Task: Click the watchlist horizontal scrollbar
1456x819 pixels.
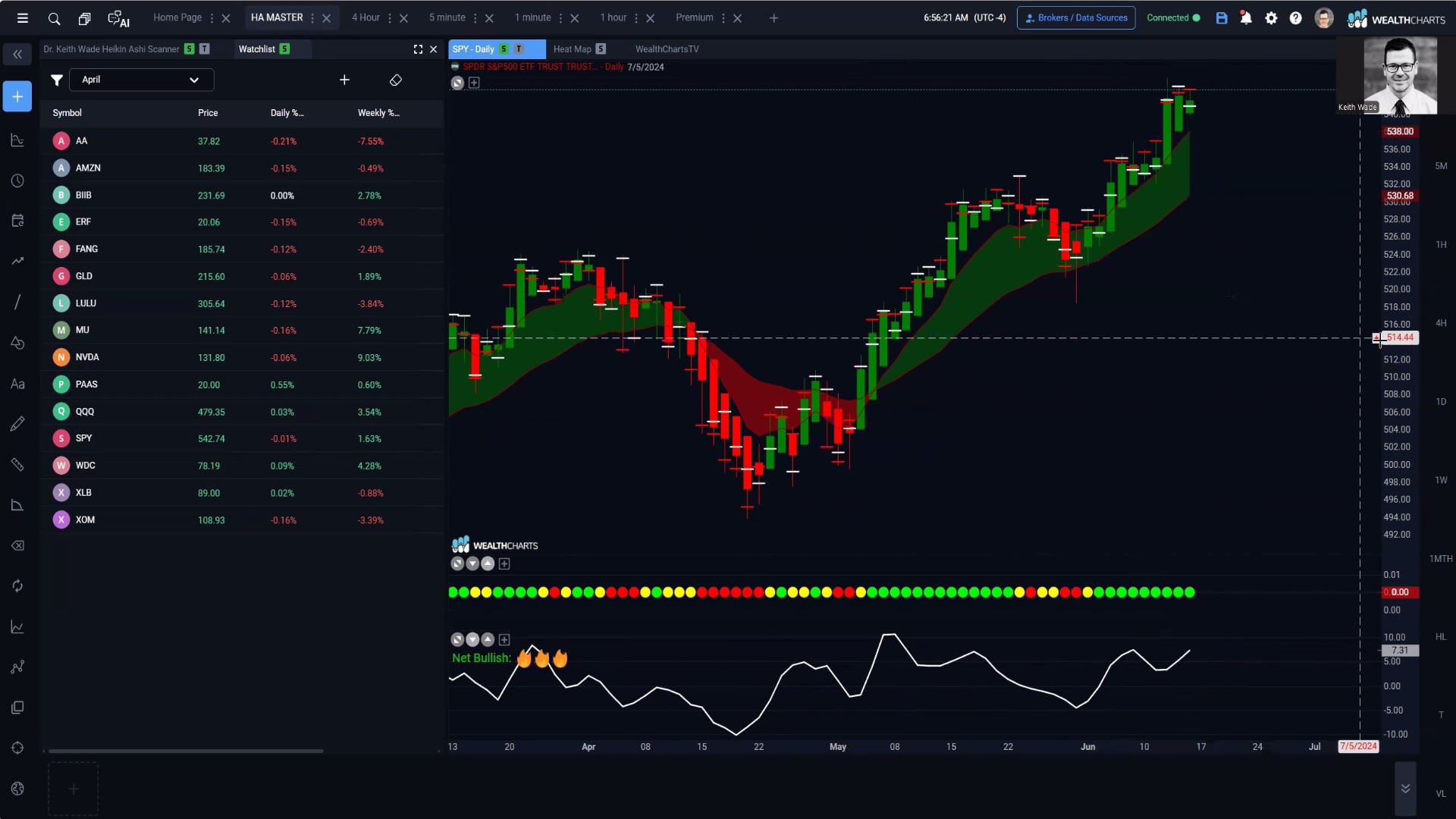Action: click(x=186, y=751)
